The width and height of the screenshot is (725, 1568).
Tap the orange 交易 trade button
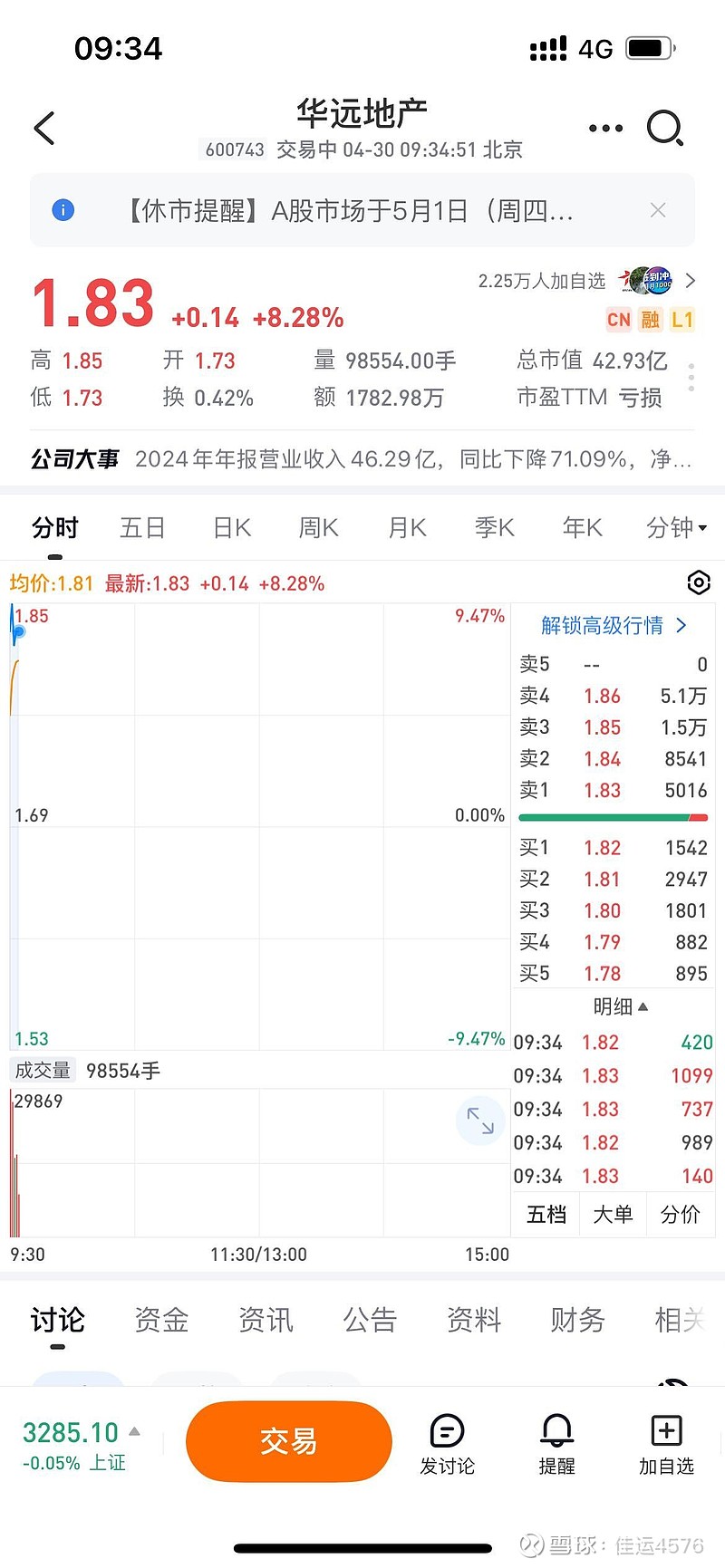pyautogui.click(x=289, y=1442)
